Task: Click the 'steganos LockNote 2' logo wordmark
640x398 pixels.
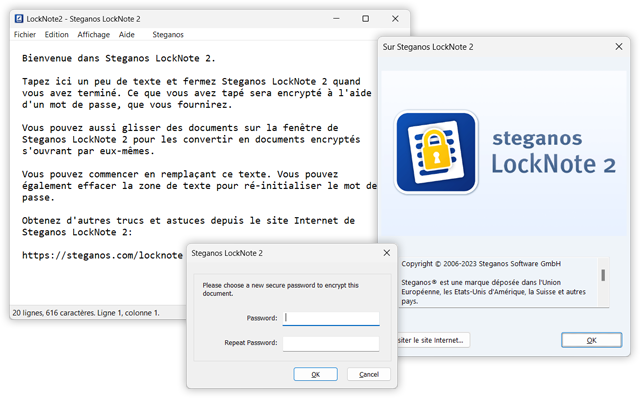Action: (x=553, y=153)
